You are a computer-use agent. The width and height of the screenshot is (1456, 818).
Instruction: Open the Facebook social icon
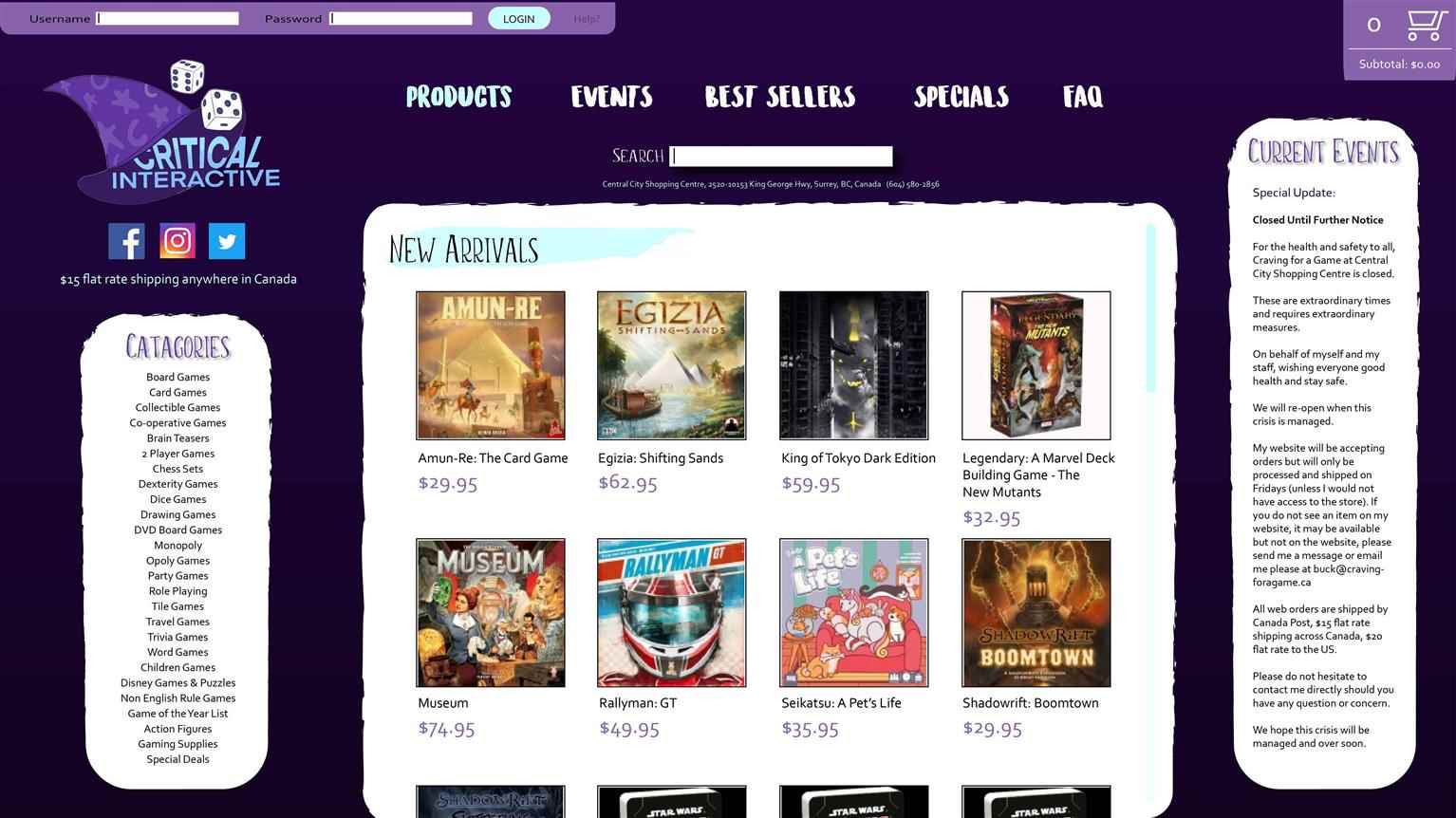coord(126,241)
